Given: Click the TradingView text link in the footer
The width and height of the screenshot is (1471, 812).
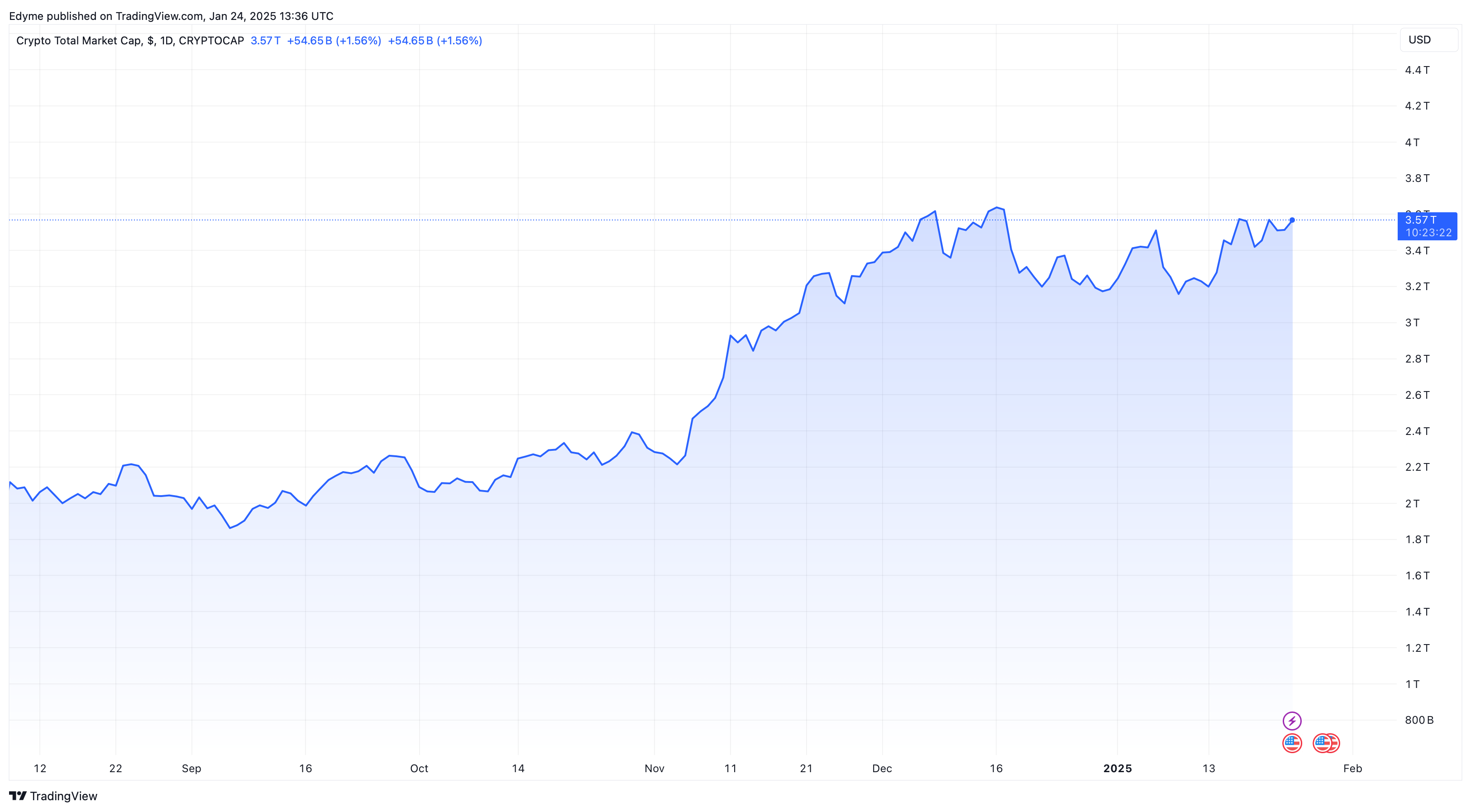Looking at the screenshot, I should (63, 795).
